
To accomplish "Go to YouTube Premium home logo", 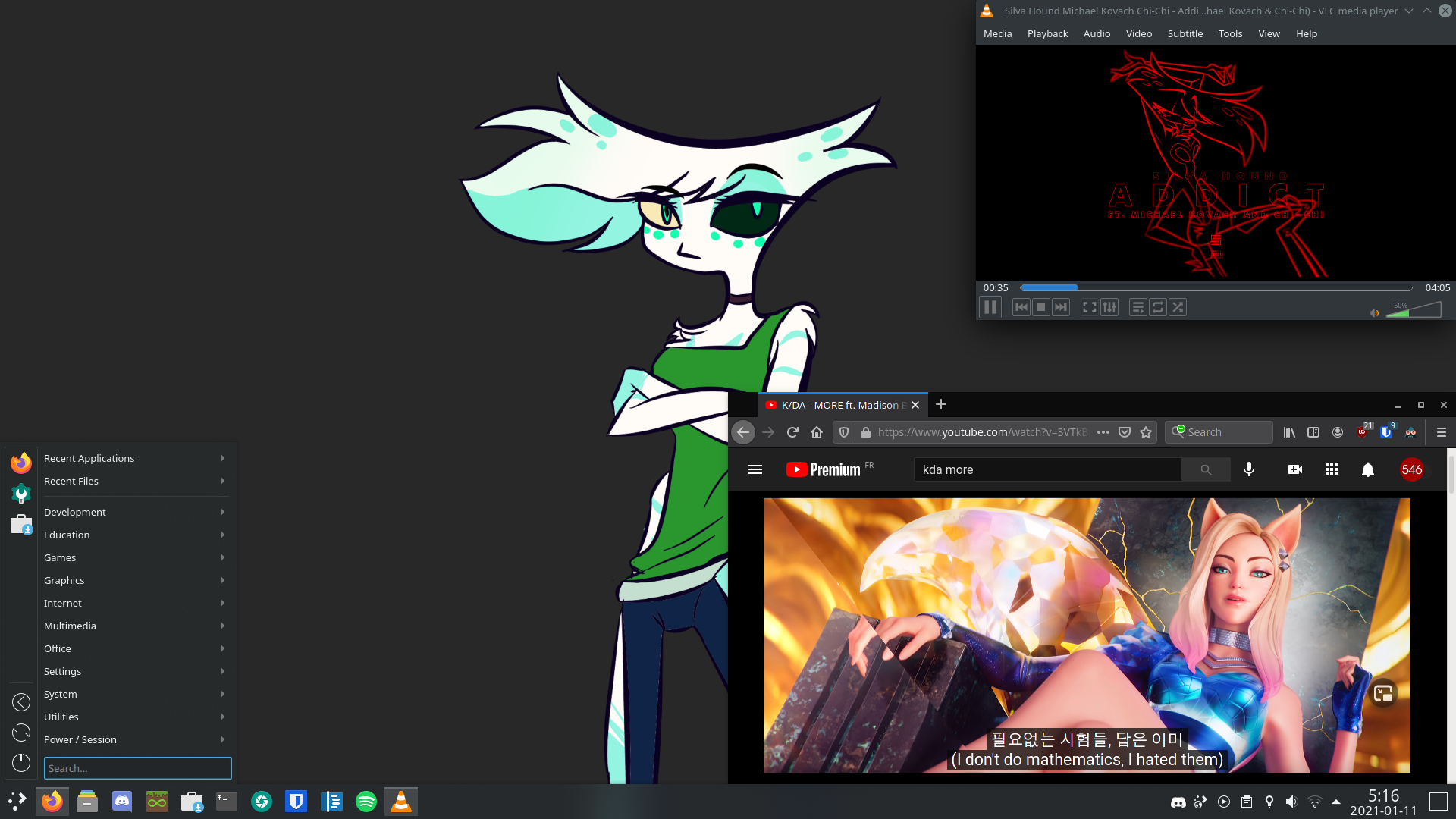I will coord(823,469).
